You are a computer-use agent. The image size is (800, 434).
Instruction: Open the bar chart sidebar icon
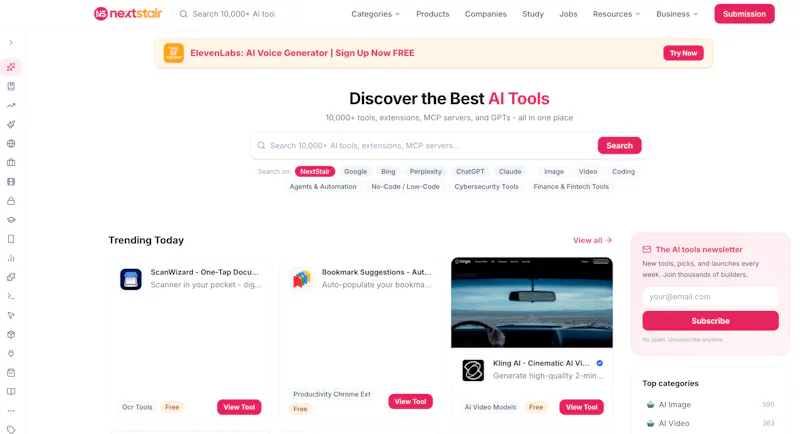(11, 258)
